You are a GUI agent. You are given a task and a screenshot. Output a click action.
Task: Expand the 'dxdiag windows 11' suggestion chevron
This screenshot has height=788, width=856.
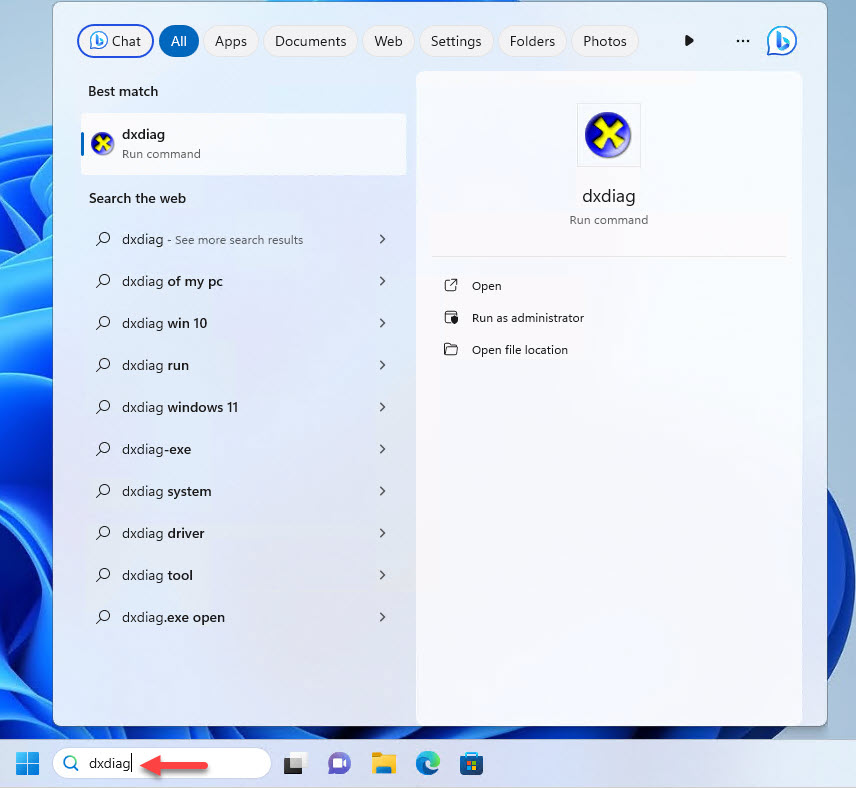coord(382,408)
